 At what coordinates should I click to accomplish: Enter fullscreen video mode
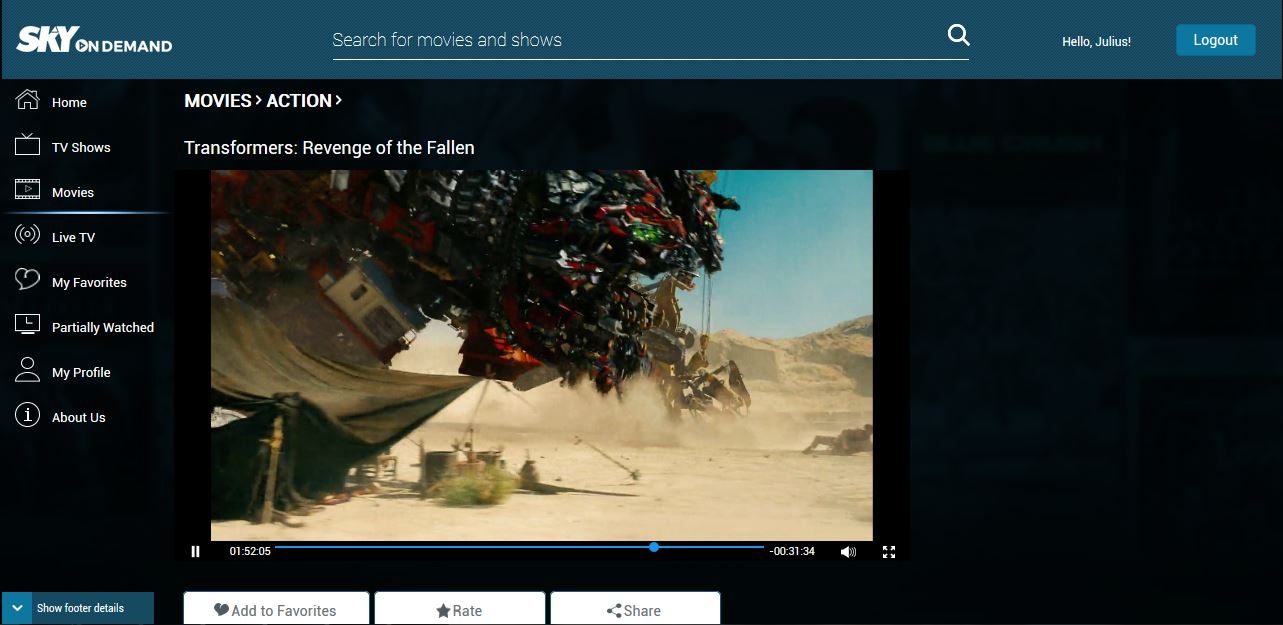click(888, 552)
